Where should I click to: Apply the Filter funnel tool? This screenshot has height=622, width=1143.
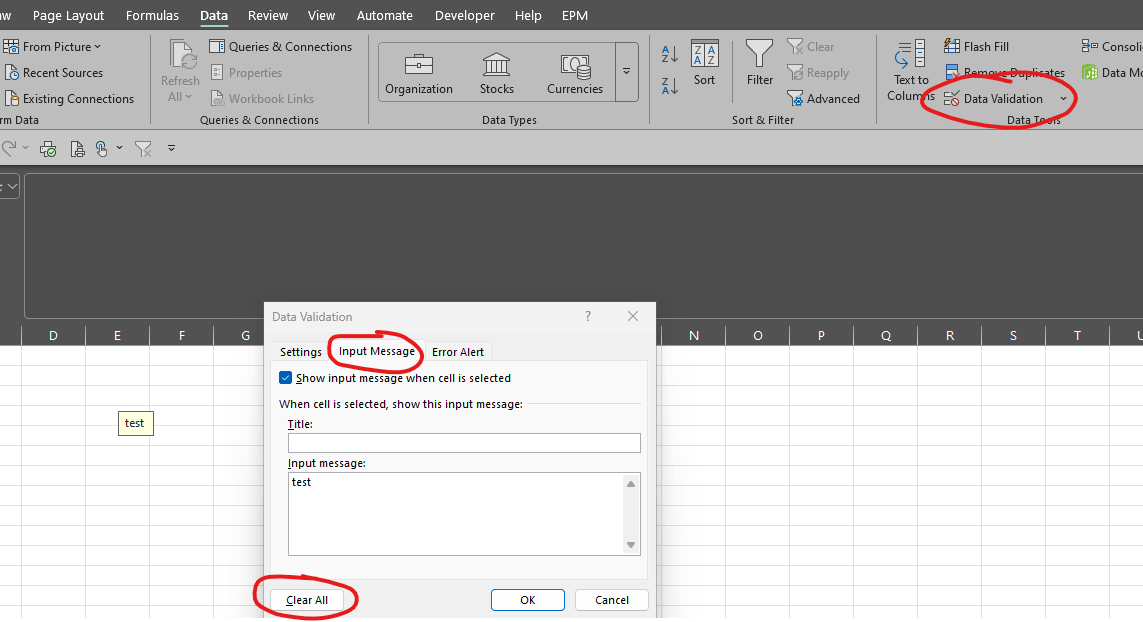(760, 63)
